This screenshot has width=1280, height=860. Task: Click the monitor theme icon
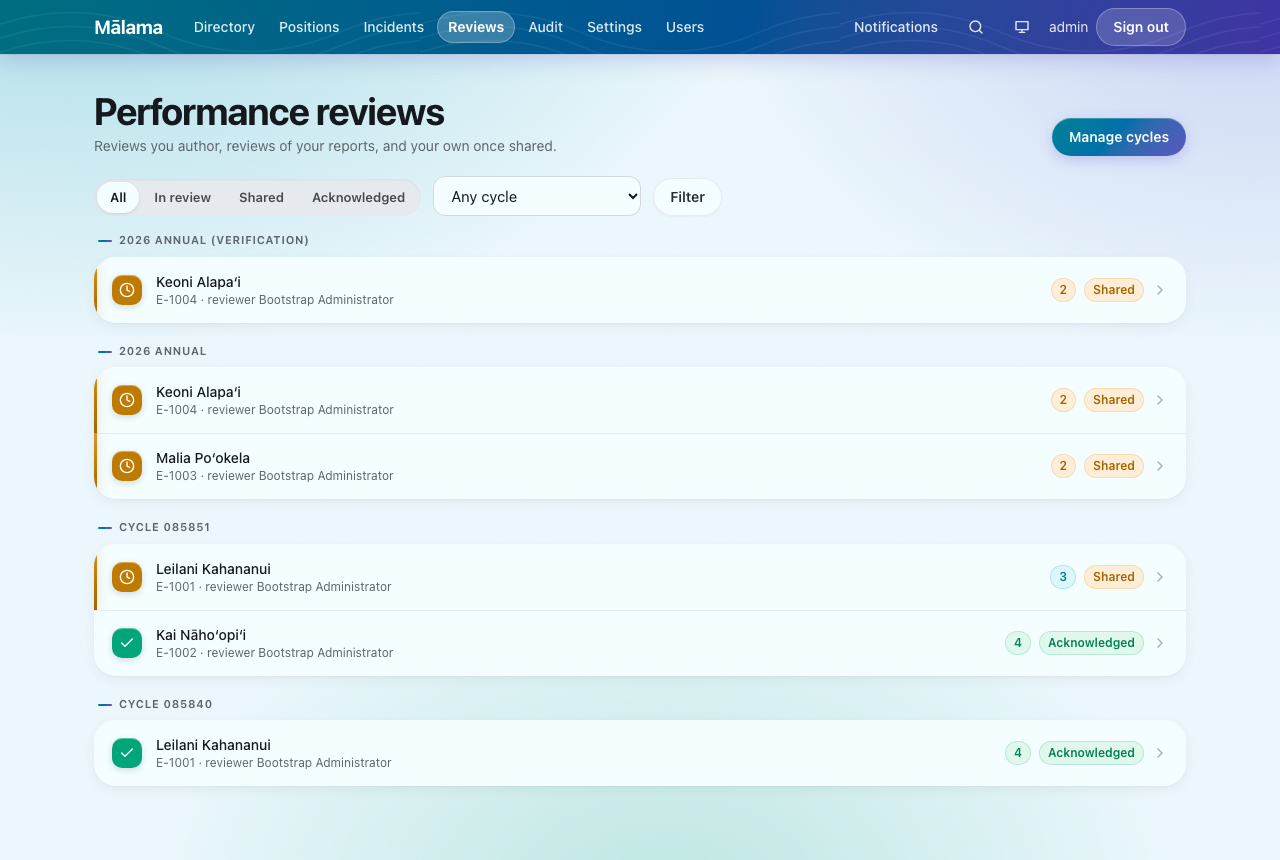coord(1022,27)
